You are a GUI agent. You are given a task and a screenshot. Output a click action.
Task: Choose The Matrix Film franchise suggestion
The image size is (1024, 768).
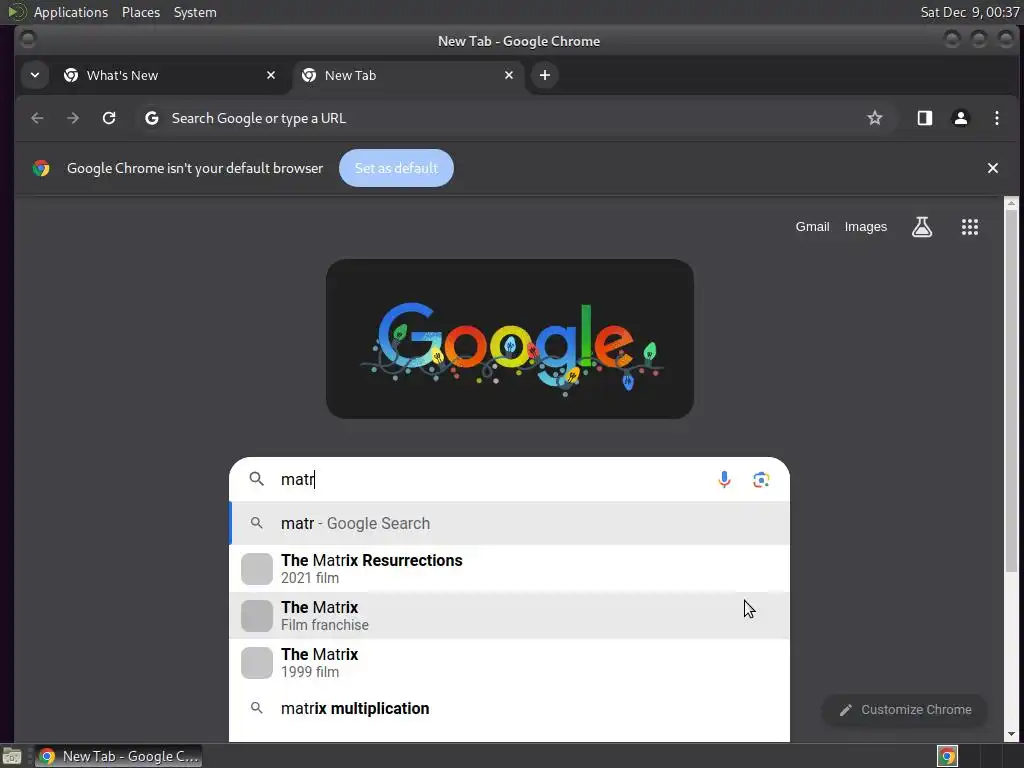509,616
